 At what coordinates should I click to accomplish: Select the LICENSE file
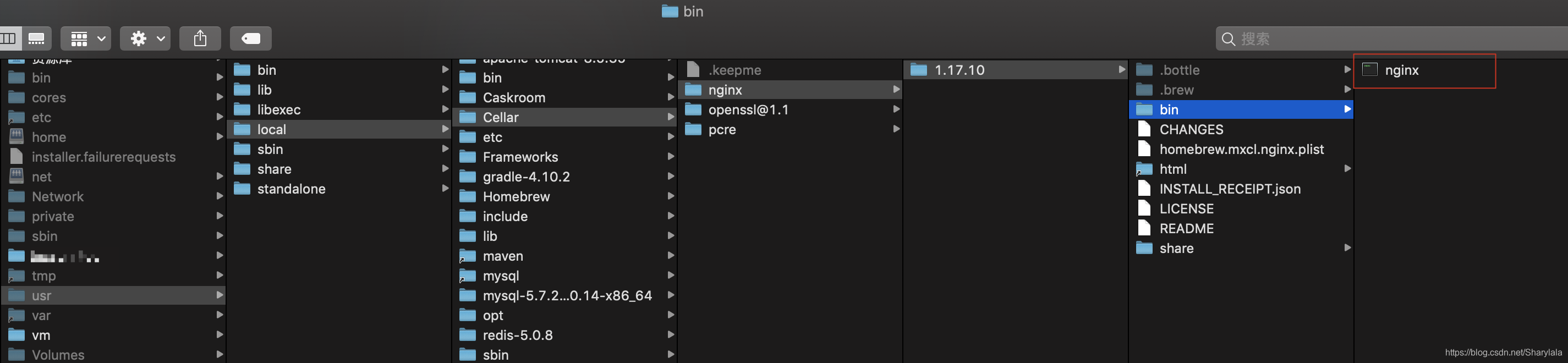tap(1241, 208)
